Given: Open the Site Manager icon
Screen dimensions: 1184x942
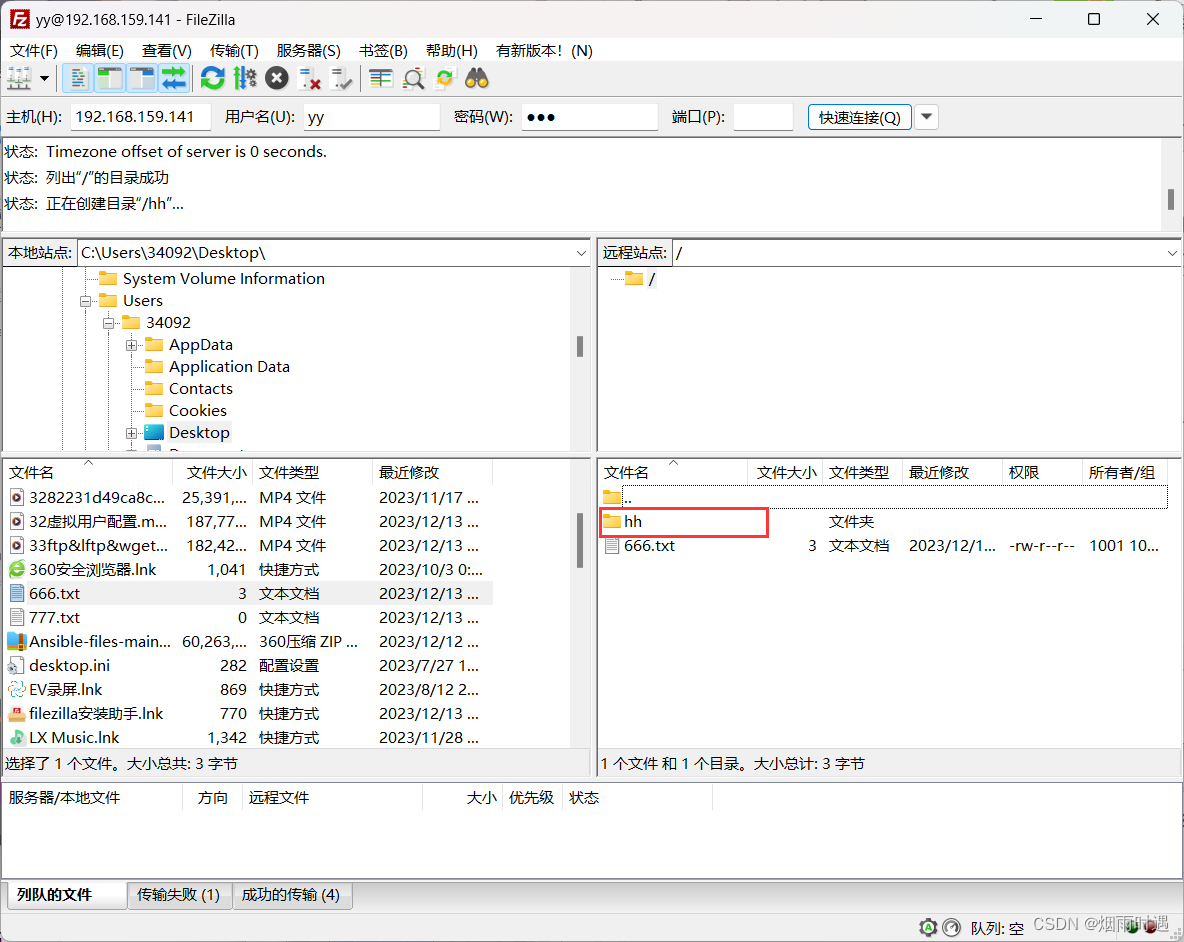Looking at the screenshot, I should (x=19, y=78).
